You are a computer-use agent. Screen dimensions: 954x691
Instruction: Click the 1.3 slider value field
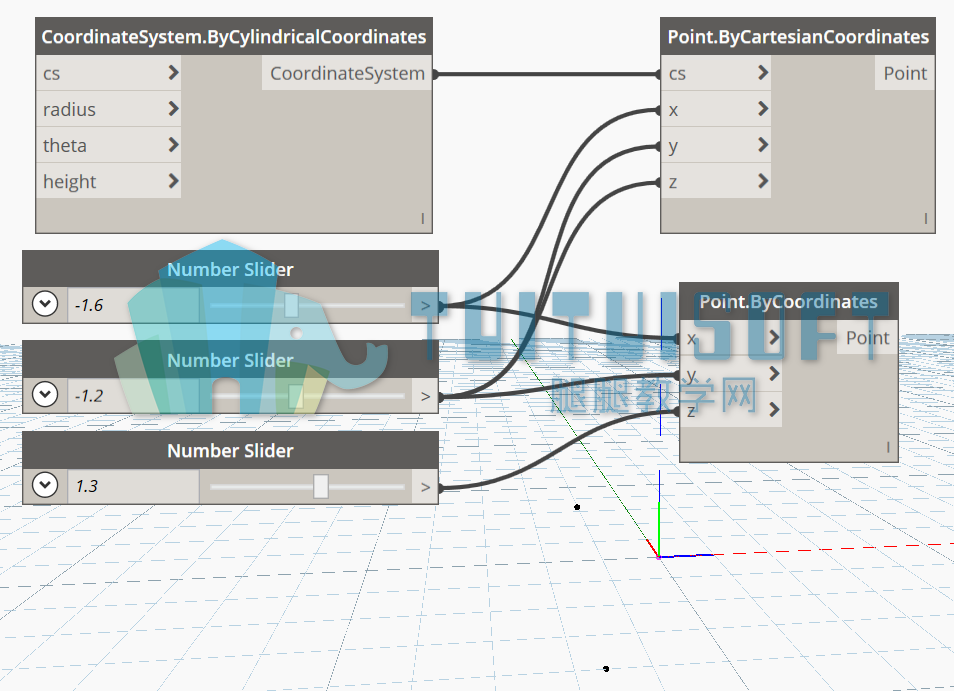tap(133, 486)
